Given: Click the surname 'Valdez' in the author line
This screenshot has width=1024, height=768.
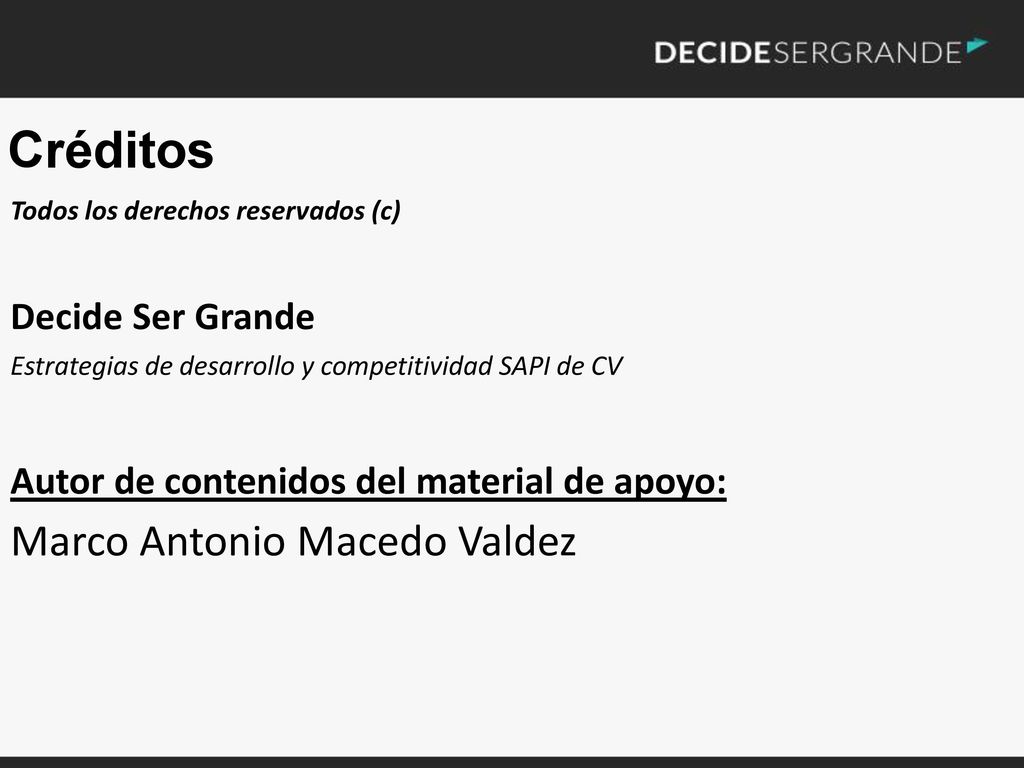Looking at the screenshot, I should point(517,541).
